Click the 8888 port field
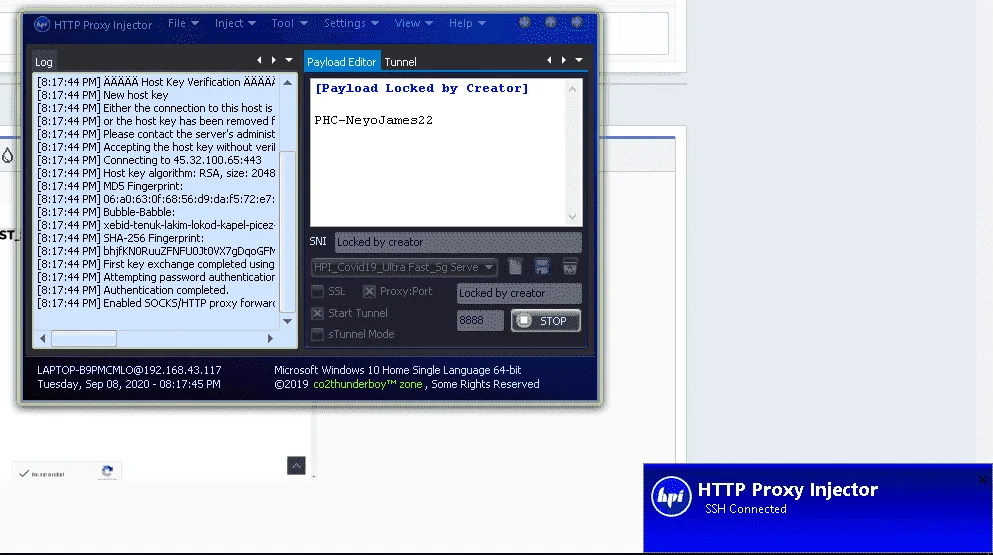 [480, 321]
